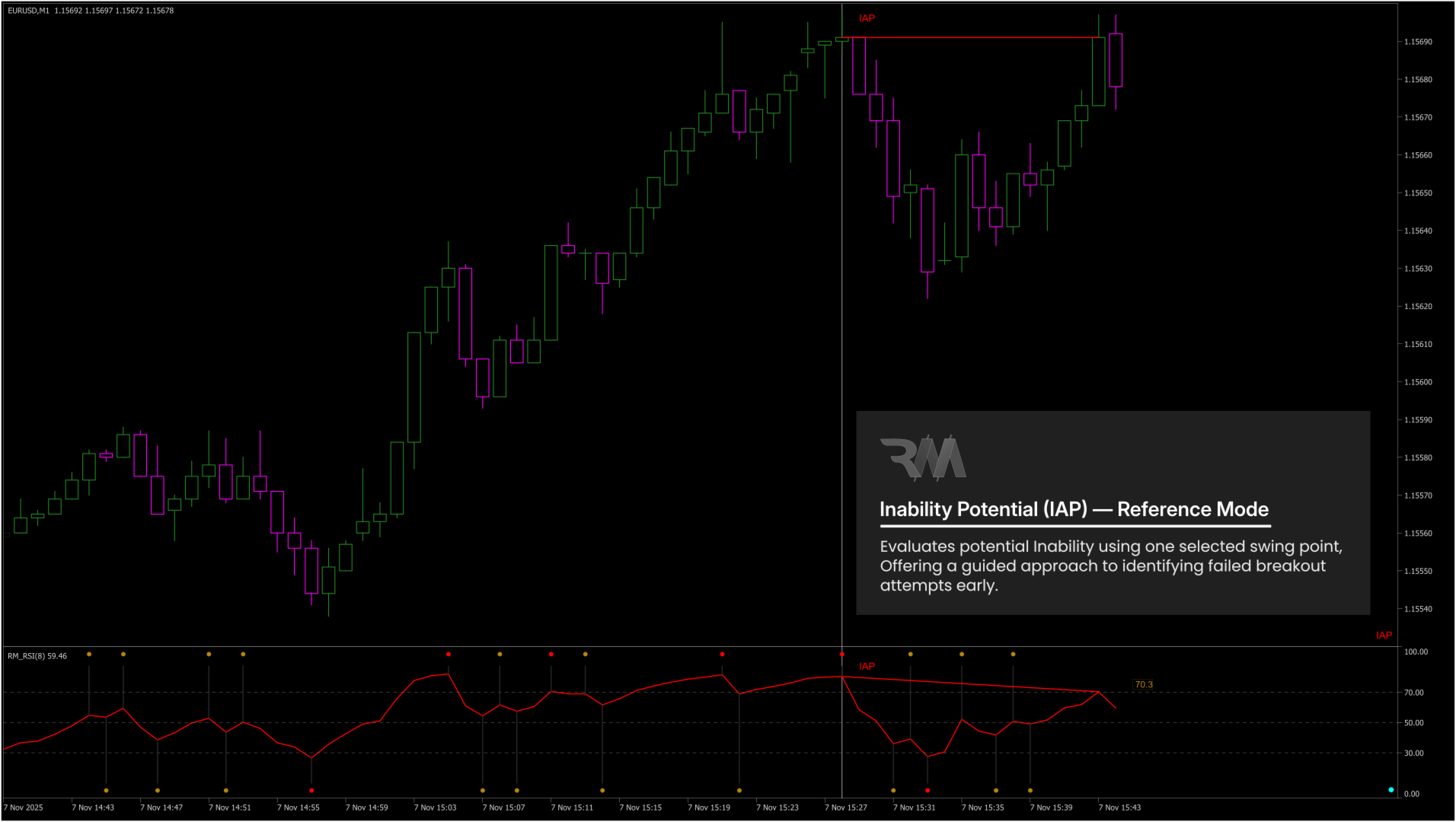Click the 7 Nov 2025 date label
This screenshot has width=1456, height=822.
[x=24, y=808]
